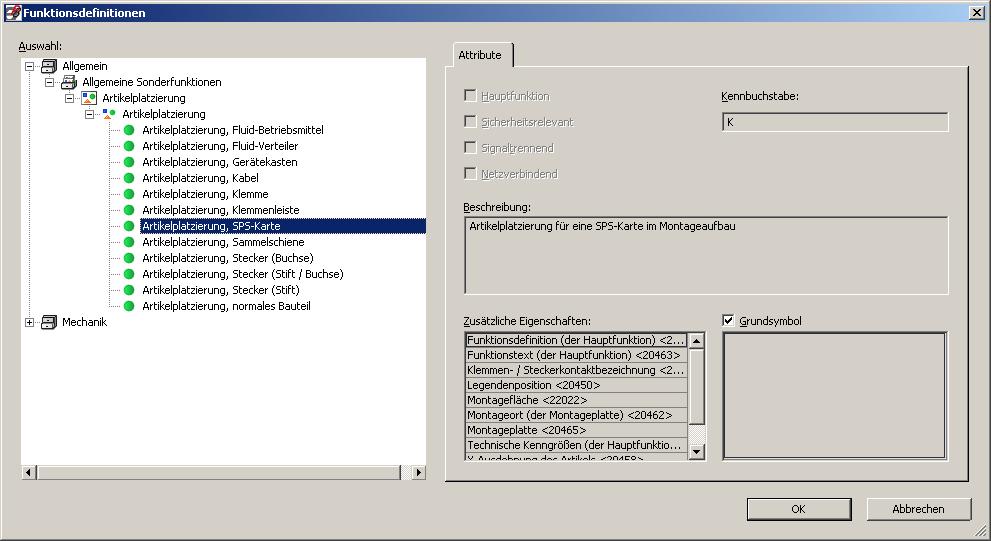Image resolution: width=991 pixels, height=541 pixels.
Task: Click the top-level Artikelplatzierung picture icon
Action: (x=89, y=98)
